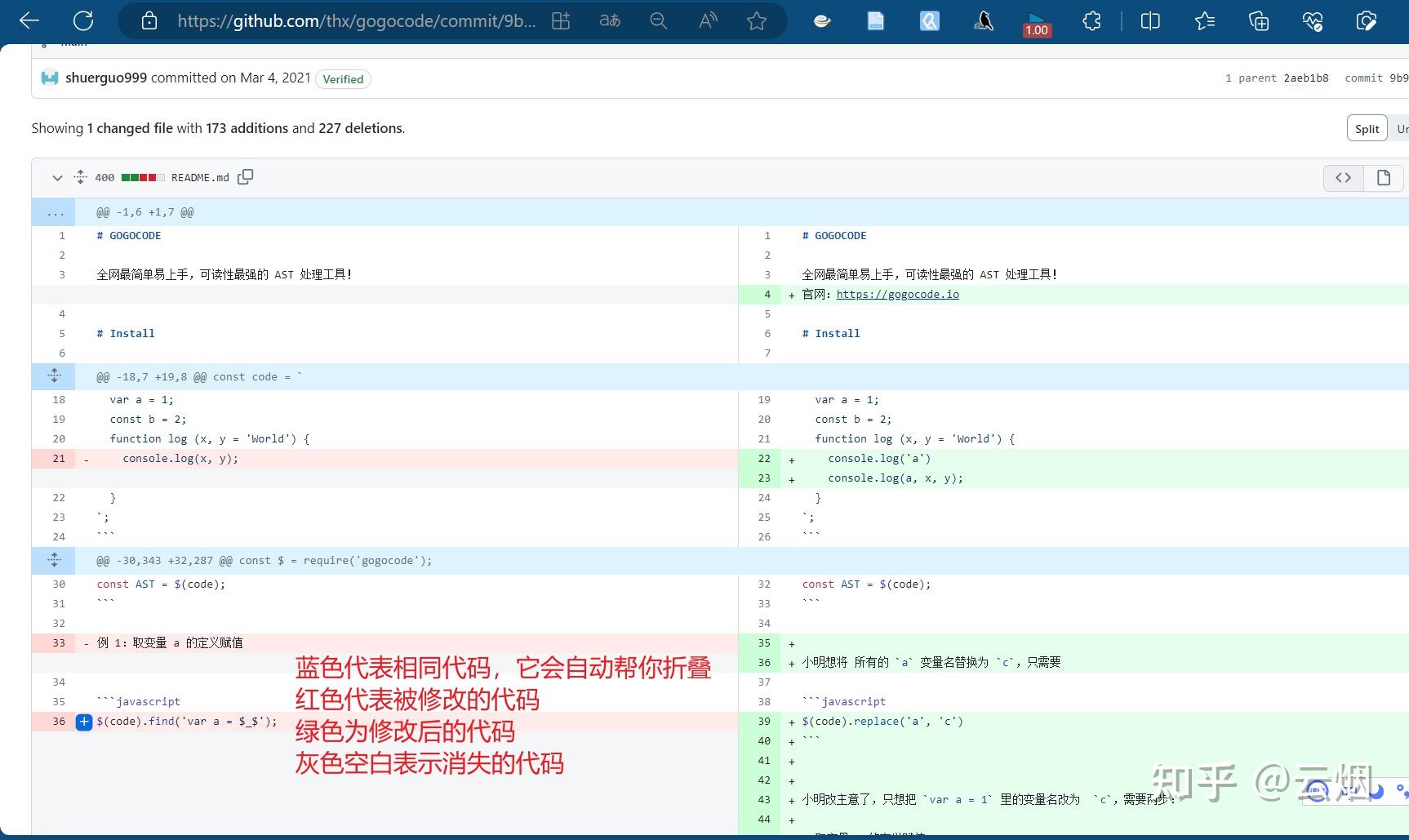Image resolution: width=1409 pixels, height=840 pixels.
Task: Expand hidden lines at hunk -30,343 +32,287
Action: (54, 560)
